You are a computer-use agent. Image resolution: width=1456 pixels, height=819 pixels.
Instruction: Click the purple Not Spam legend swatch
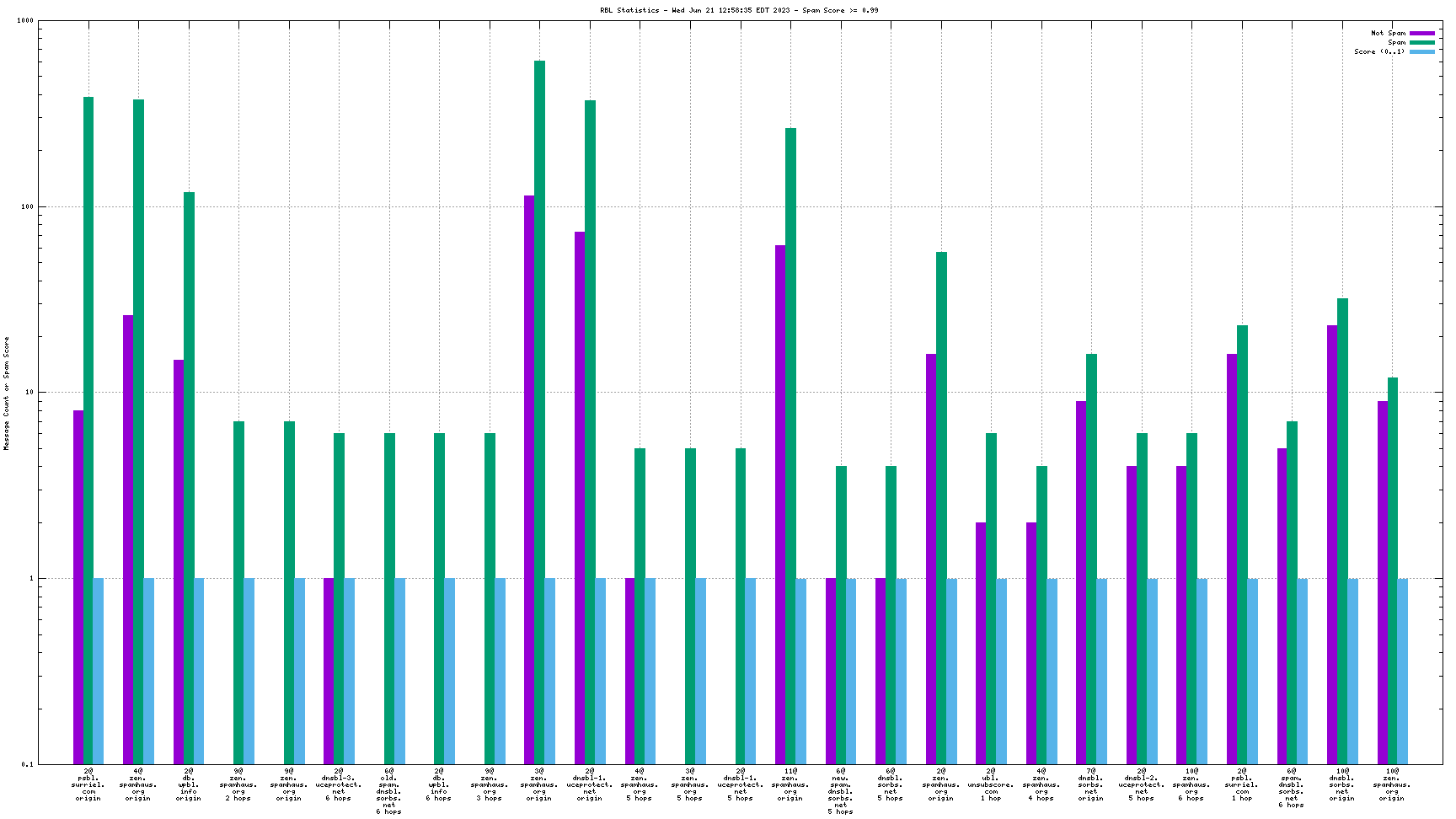(1422, 34)
